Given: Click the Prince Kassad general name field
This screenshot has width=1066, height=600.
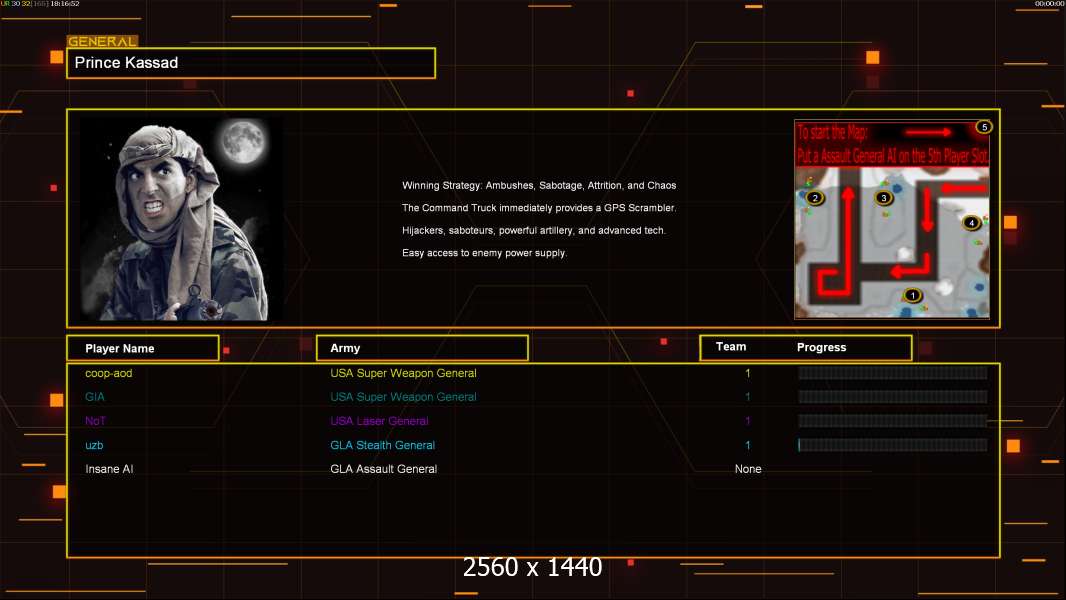Looking at the screenshot, I should coord(251,63).
